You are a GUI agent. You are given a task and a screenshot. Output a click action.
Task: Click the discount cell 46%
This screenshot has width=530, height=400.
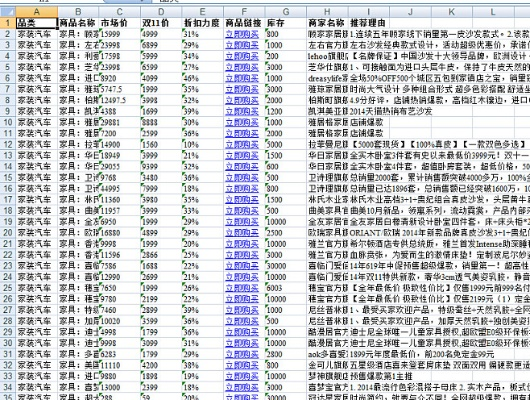pos(202,78)
